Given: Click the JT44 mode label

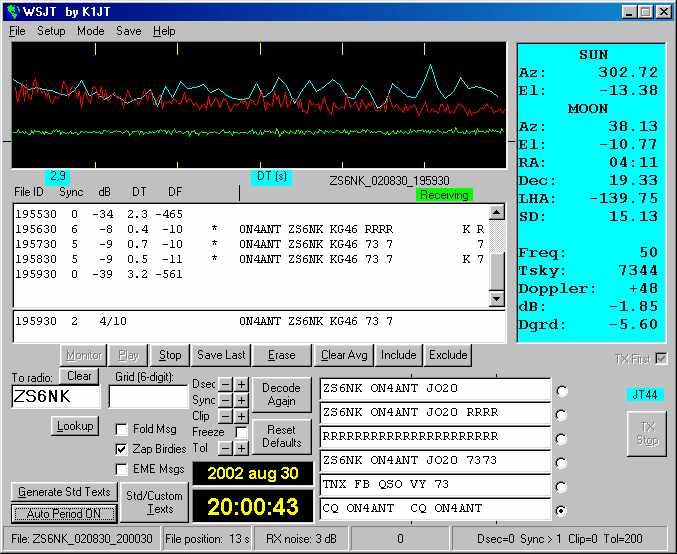Looking at the screenshot, I should 645,394.
